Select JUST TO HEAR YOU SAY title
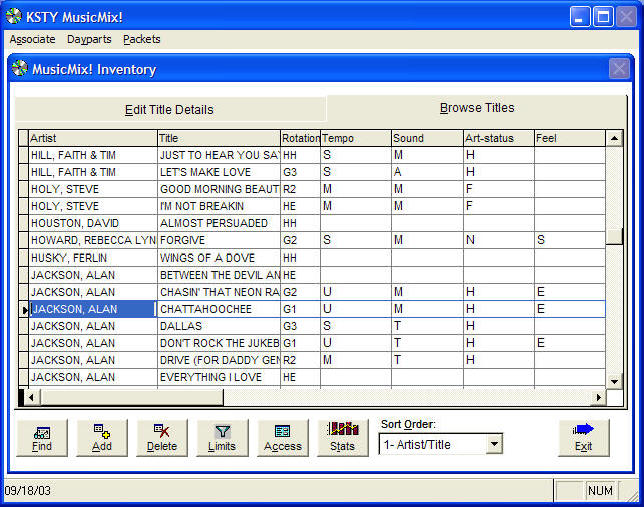 [x=219, y=155]
